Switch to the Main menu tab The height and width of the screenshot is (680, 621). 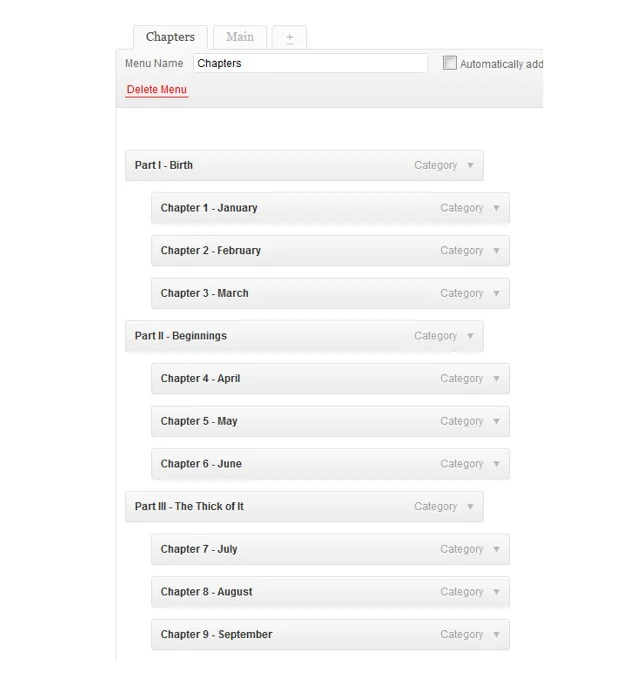tap(240, 37)
